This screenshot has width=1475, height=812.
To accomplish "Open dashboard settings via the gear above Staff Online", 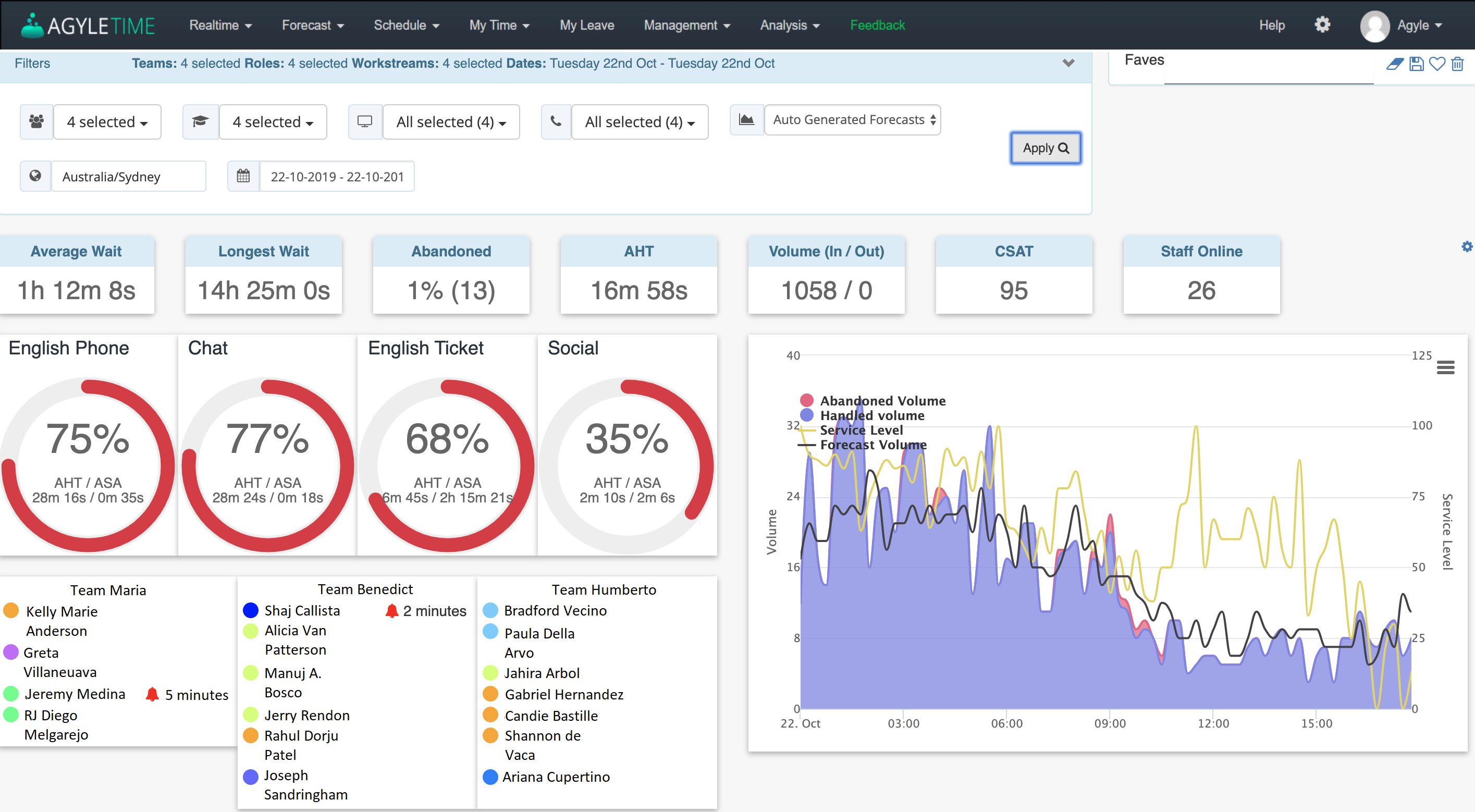I will (x=1467, y=247).
